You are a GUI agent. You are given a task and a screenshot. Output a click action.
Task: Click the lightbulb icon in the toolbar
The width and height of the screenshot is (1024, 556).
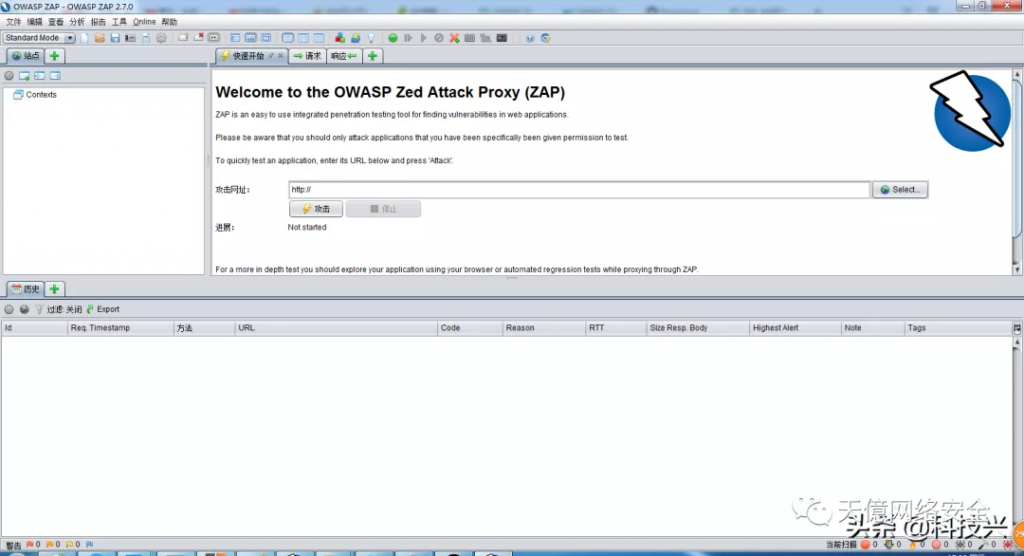(370, 38)
